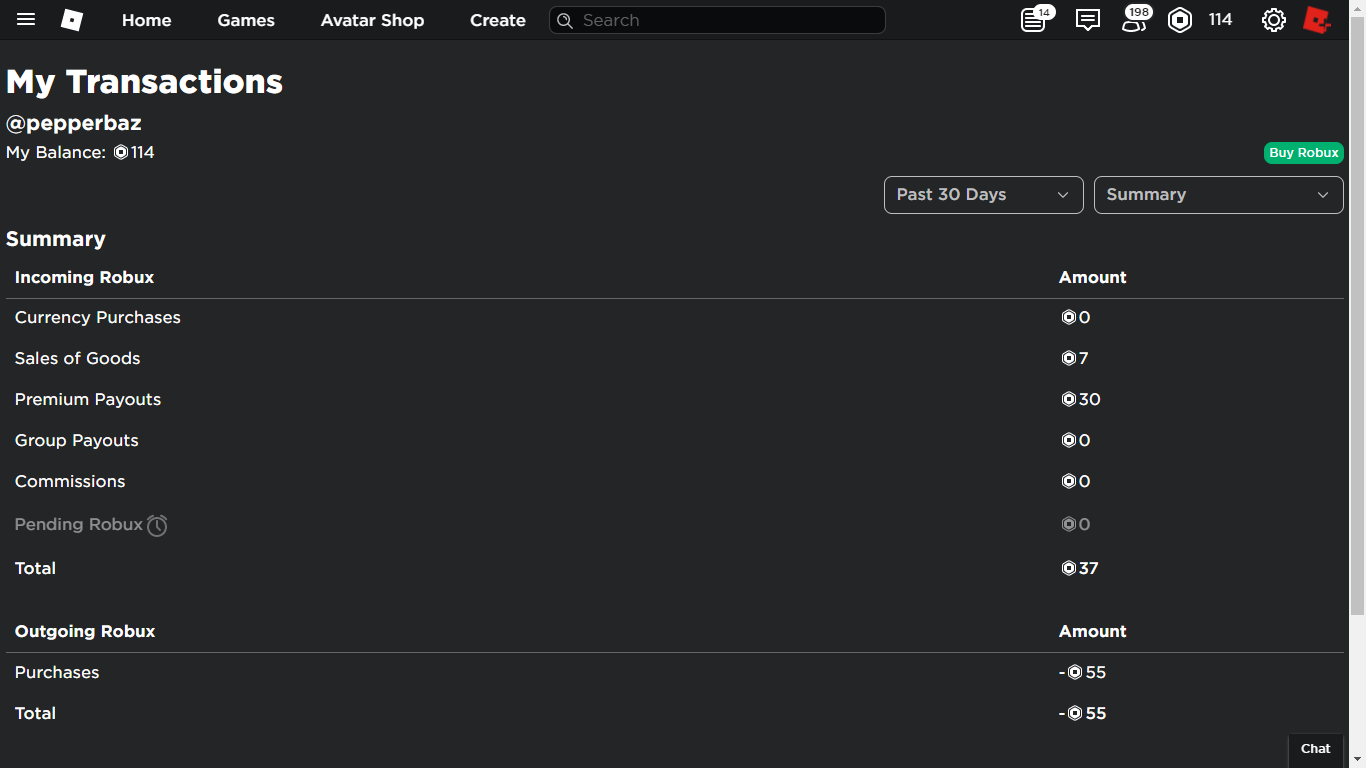This screenshot has height=768, width=1366.
Task: Open the Games menu item
Action: [x=246, y=20]
